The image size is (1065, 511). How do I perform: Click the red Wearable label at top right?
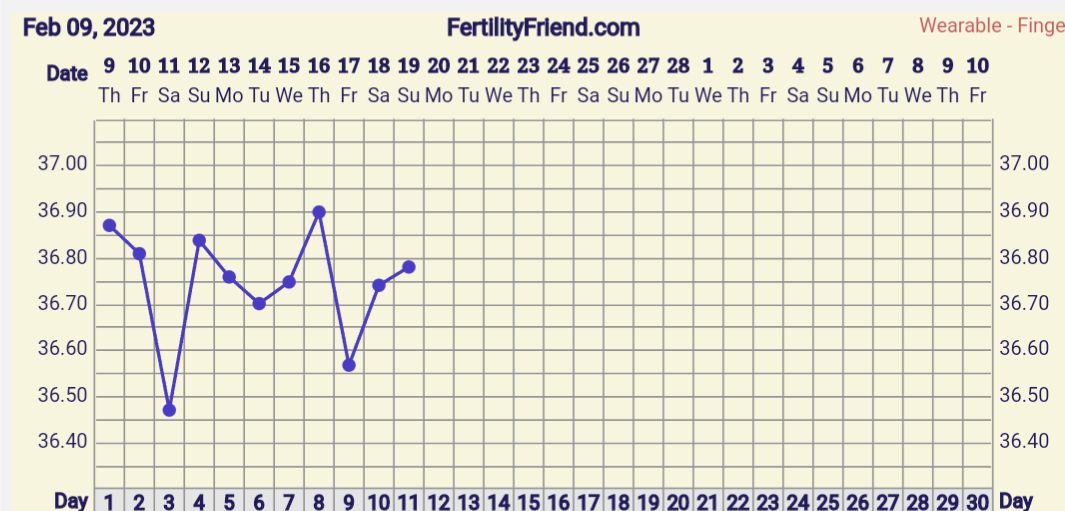point(991,26)
